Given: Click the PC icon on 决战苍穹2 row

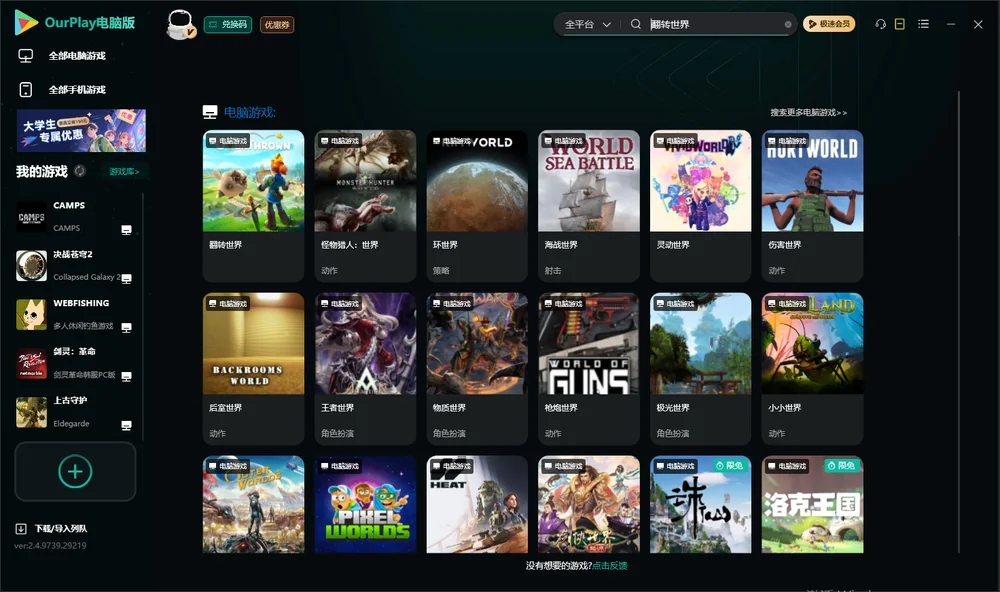Looking at the screenshot, I should (126, 279).
